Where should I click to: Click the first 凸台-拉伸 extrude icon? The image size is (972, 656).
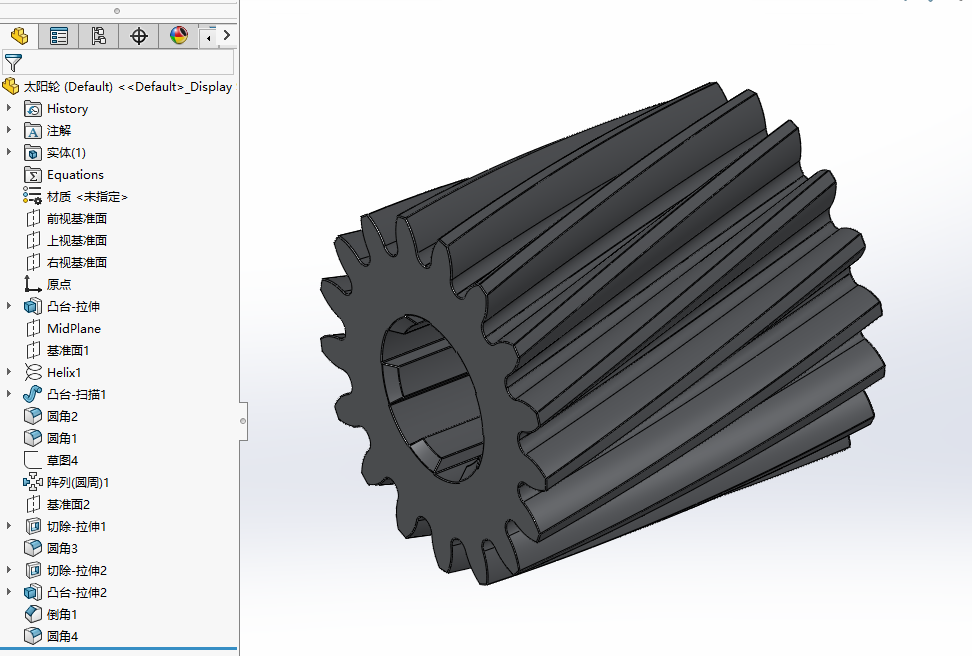pos(33,306)
